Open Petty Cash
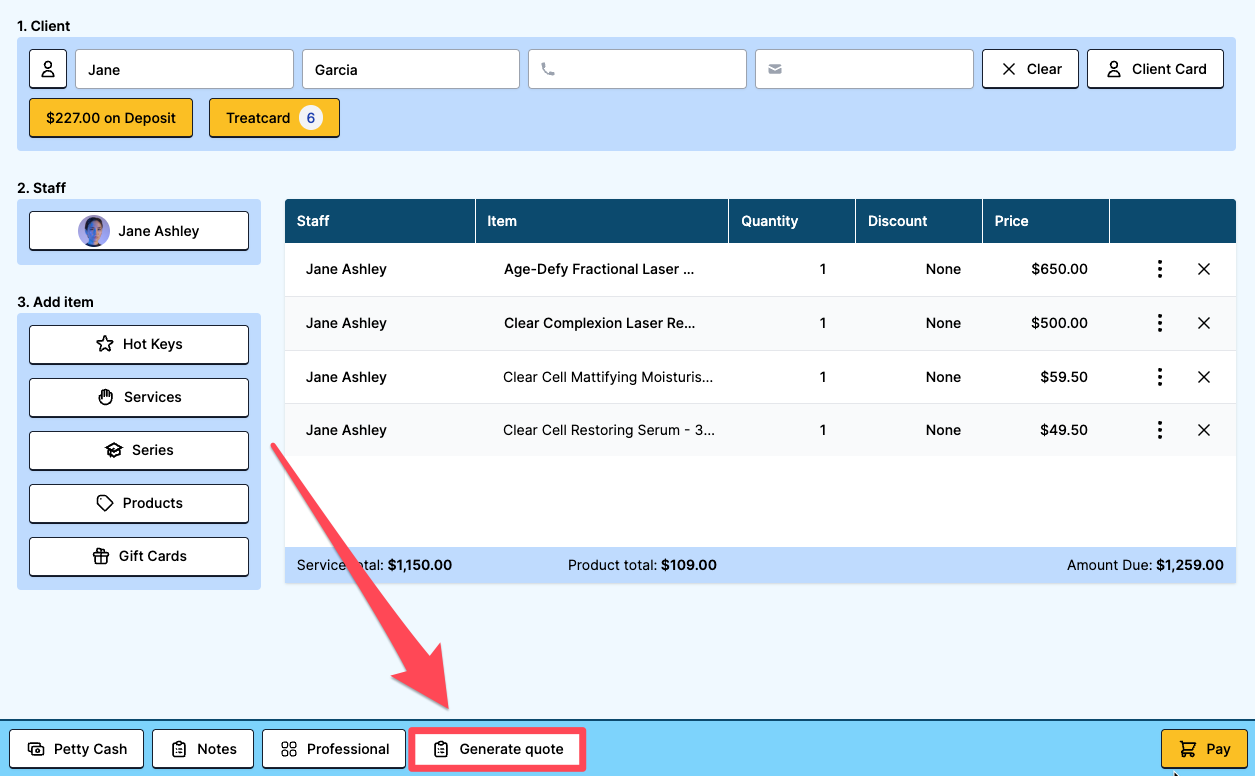 pos(77,749)
